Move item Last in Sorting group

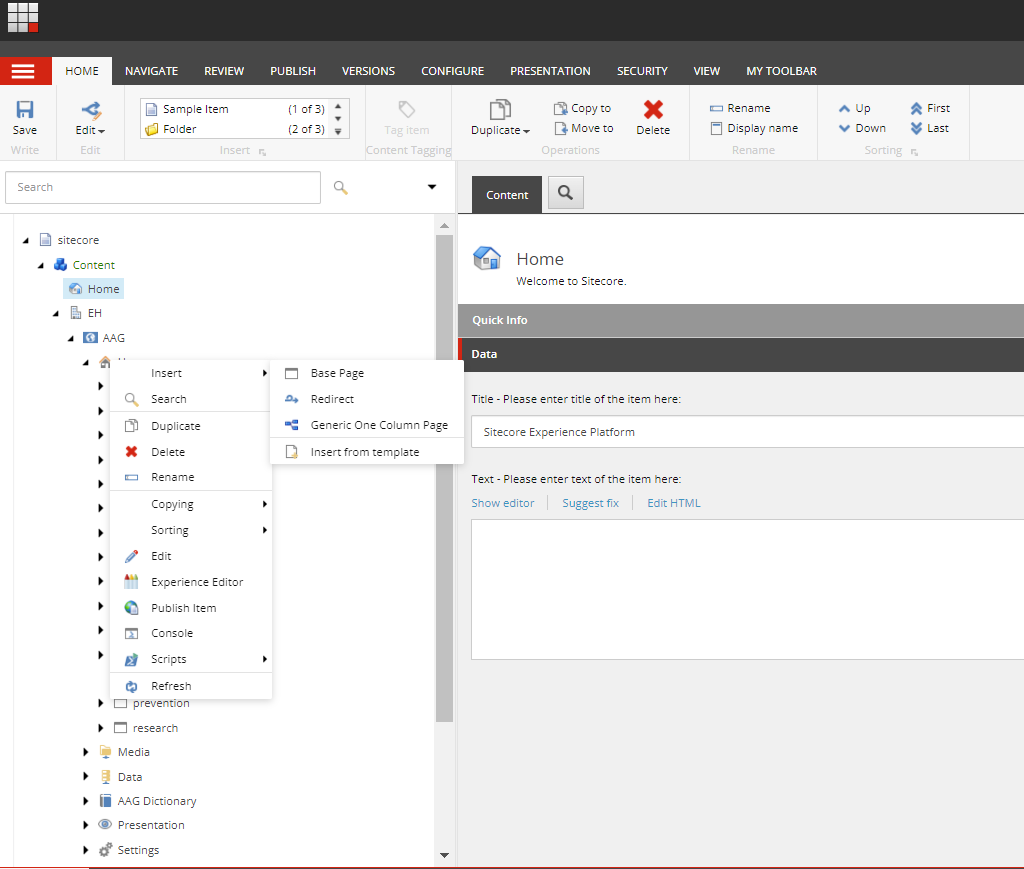click(929, 129)
